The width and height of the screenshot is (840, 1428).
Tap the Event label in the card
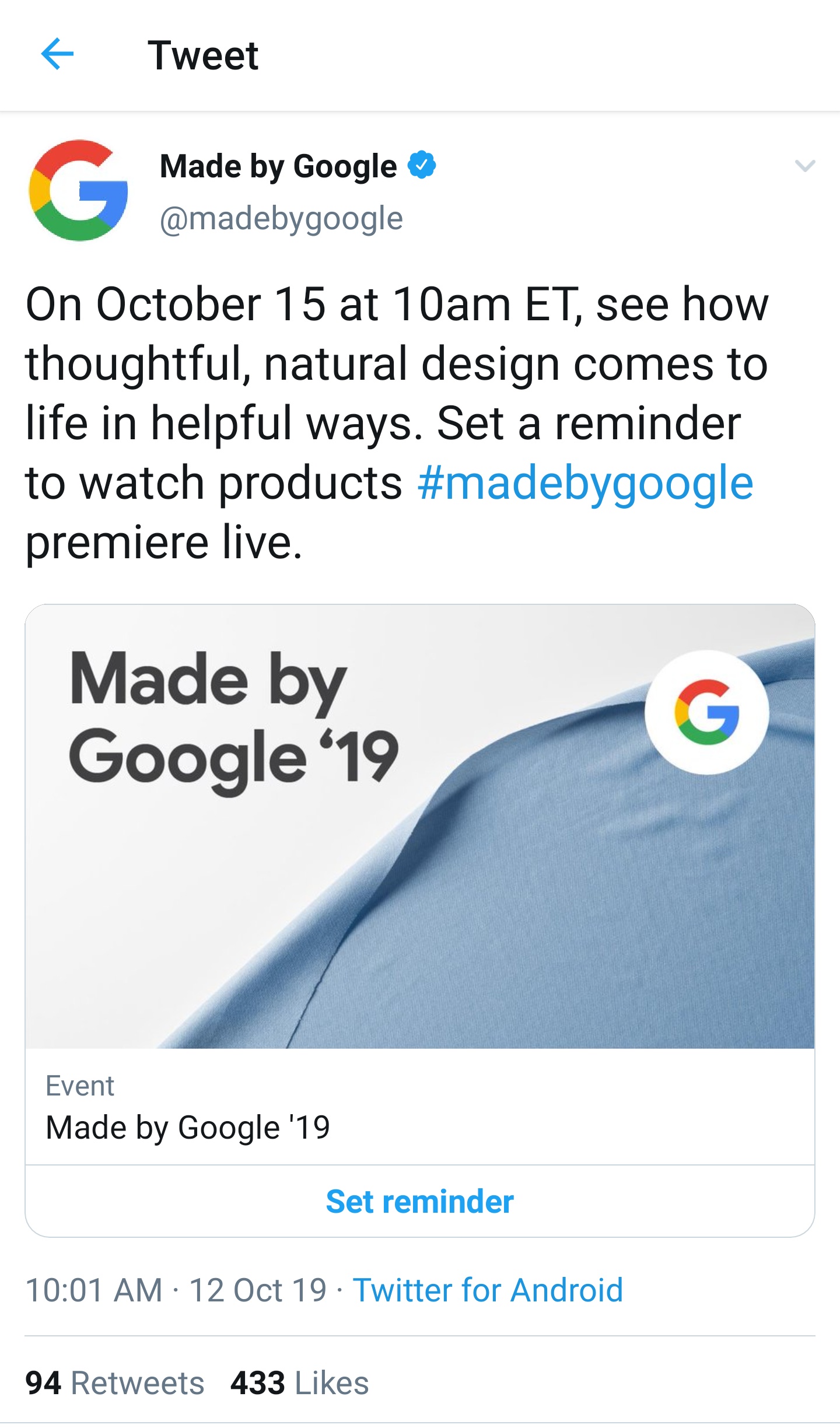pyautogui.click(x=80, y=1086)
